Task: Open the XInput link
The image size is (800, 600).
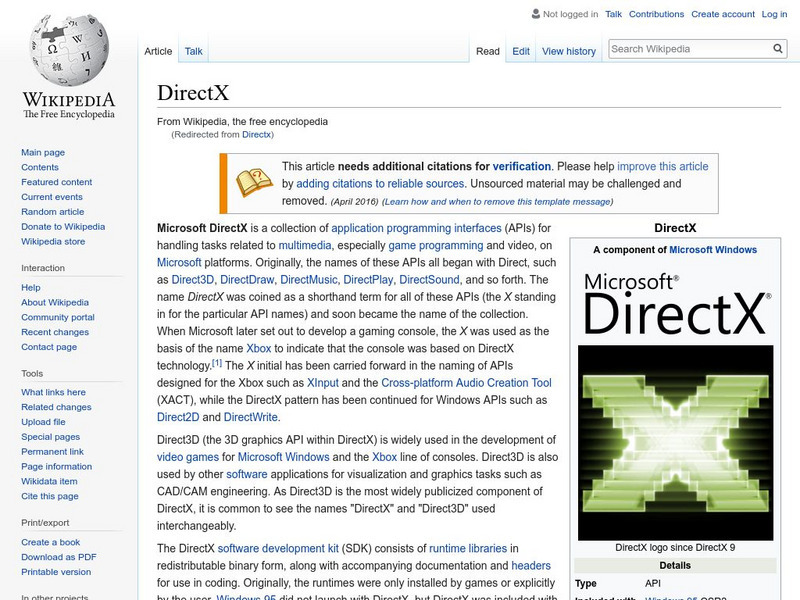Action: pyautogui.click(x=322, y=383)
